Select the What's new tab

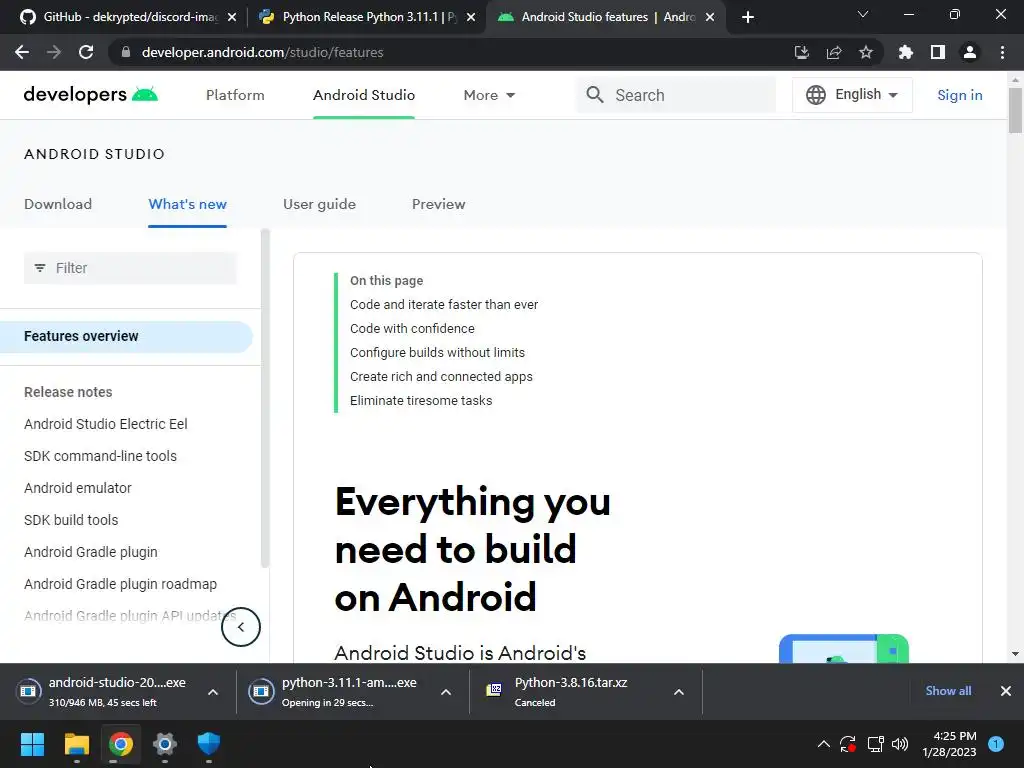pyautogui.click(x=187, y=204)
